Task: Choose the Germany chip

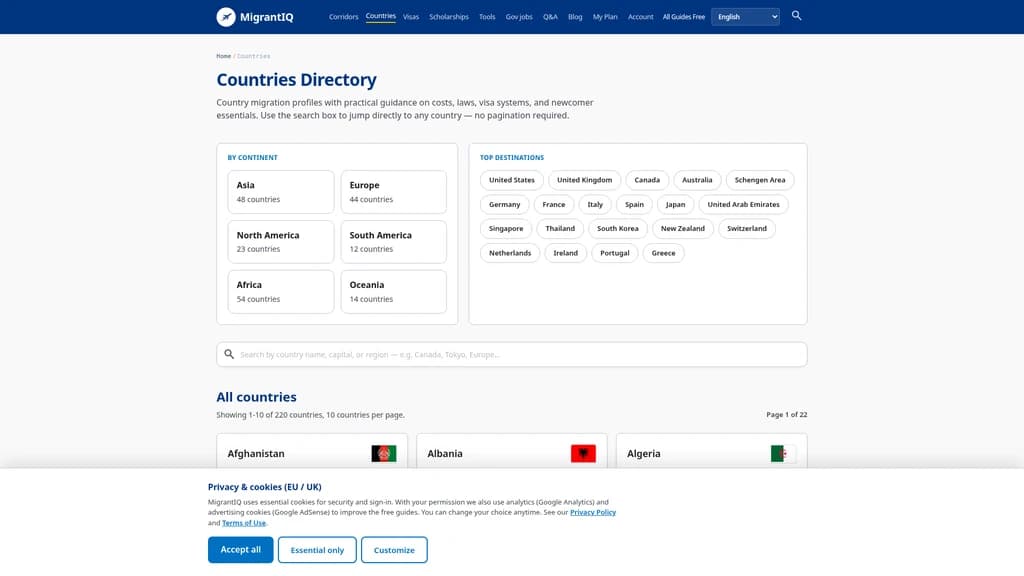Action: (505, 204)
